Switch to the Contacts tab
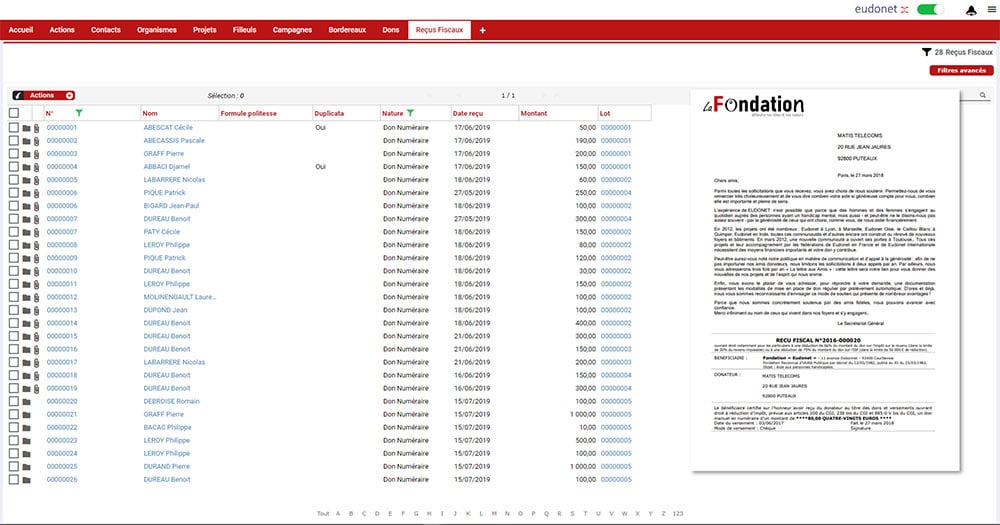Screen dimensions: 1000x525 click(106, 30)
